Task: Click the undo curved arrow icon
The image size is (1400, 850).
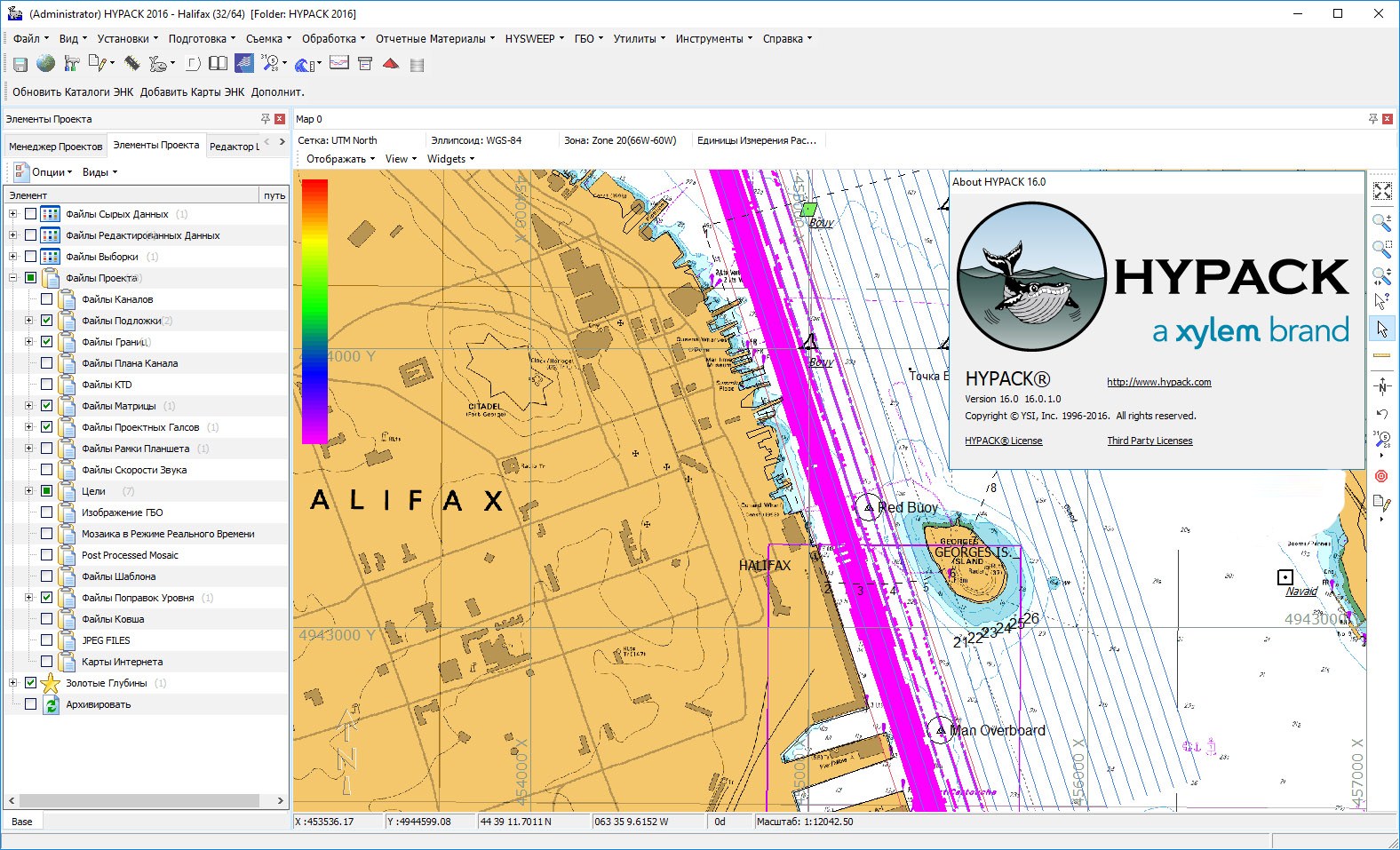Action: click(x=1381, y=414)
